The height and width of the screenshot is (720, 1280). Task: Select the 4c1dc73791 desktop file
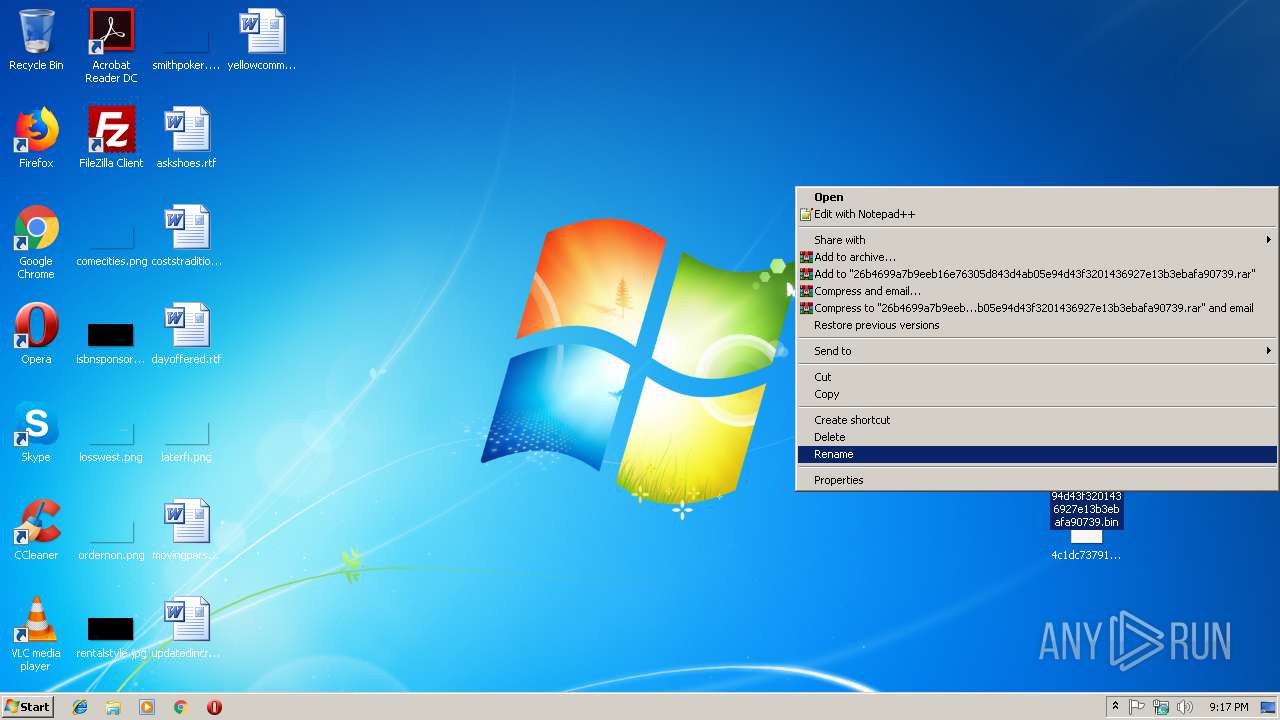pyautogui.click(x=1086, y=545)
